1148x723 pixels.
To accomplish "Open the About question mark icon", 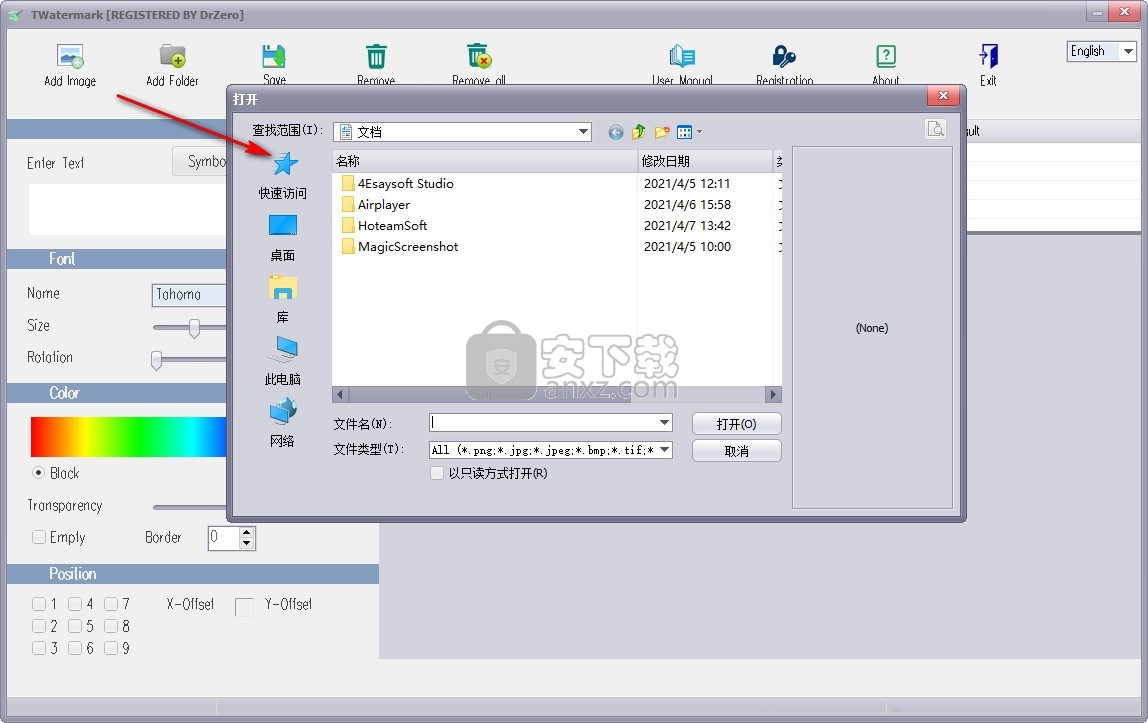I will click(886, 56).
